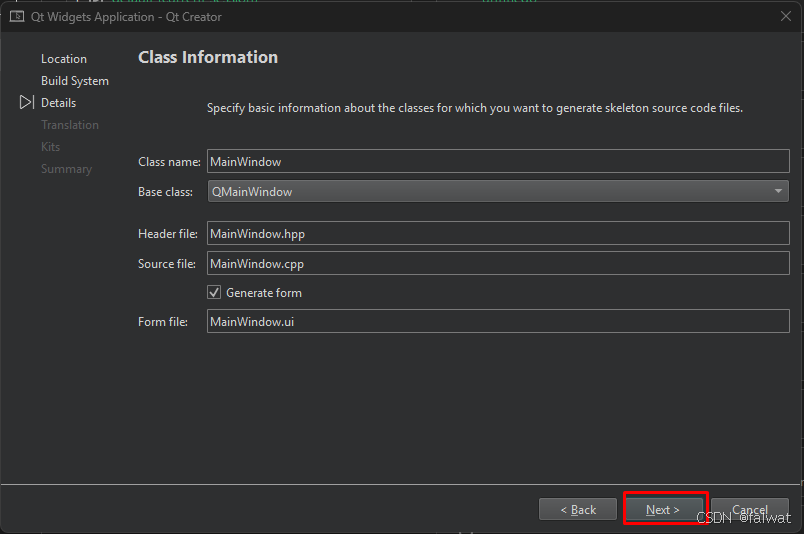Click the skeleton source code description text
The height and width of the screenshot is (534, 804).
475,108
